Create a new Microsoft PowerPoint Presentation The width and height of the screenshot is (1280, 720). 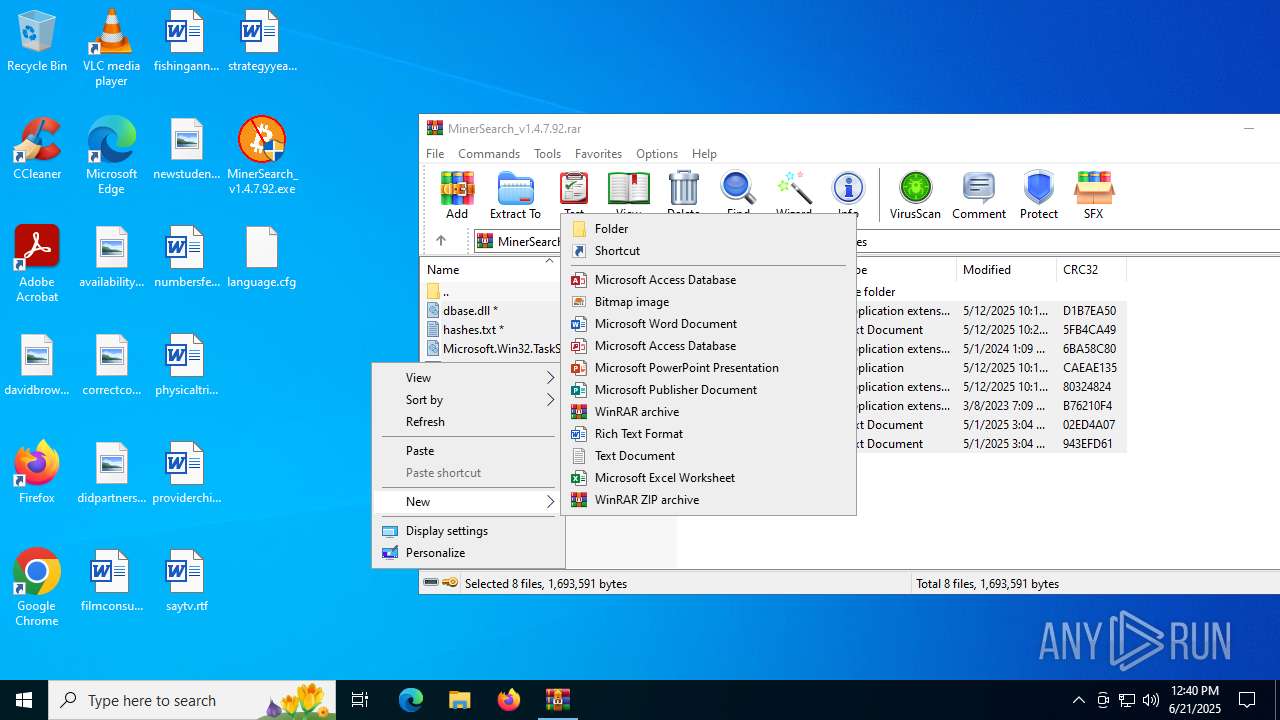(708, 368)
